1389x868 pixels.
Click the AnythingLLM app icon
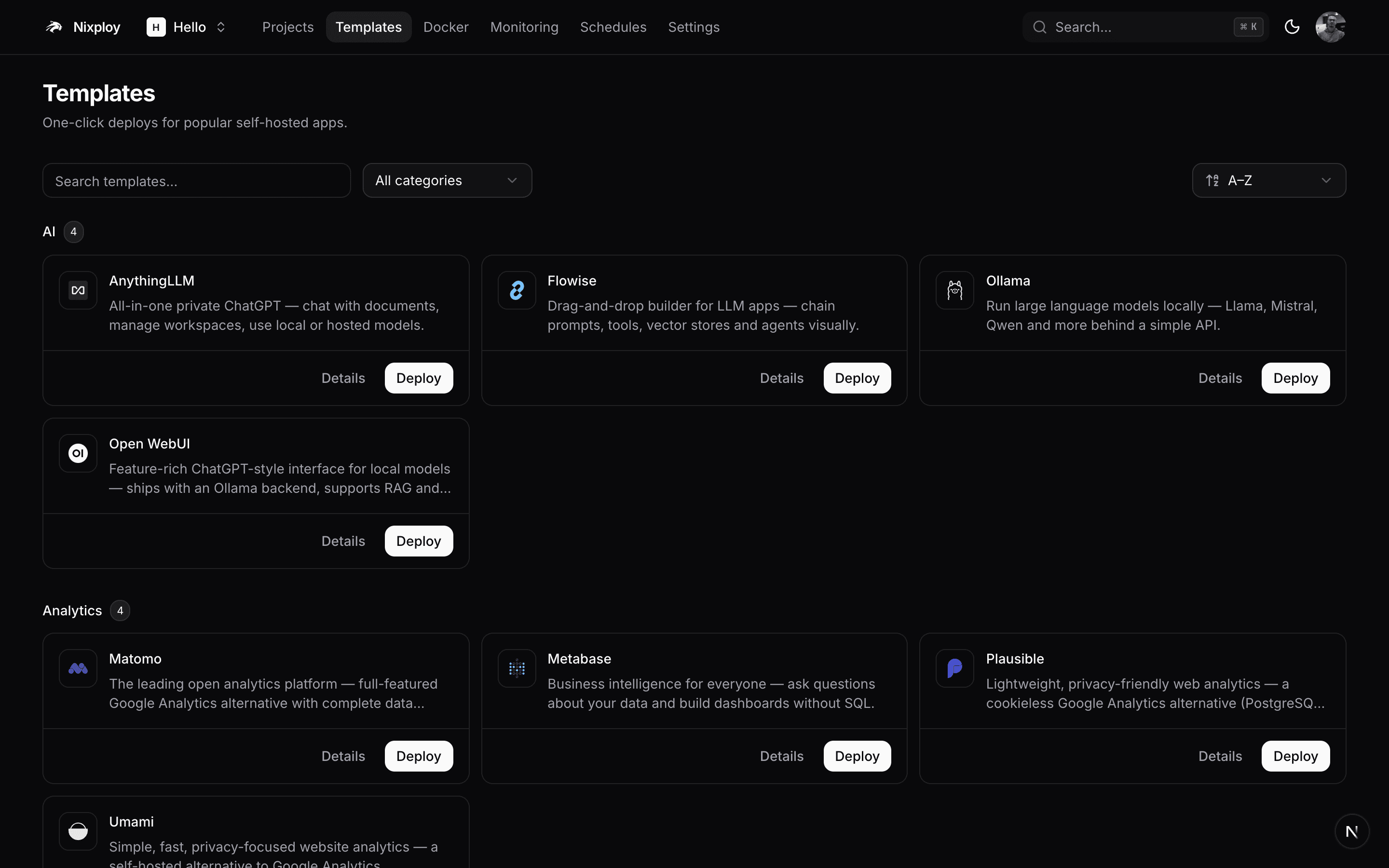[x=78, y=290]
